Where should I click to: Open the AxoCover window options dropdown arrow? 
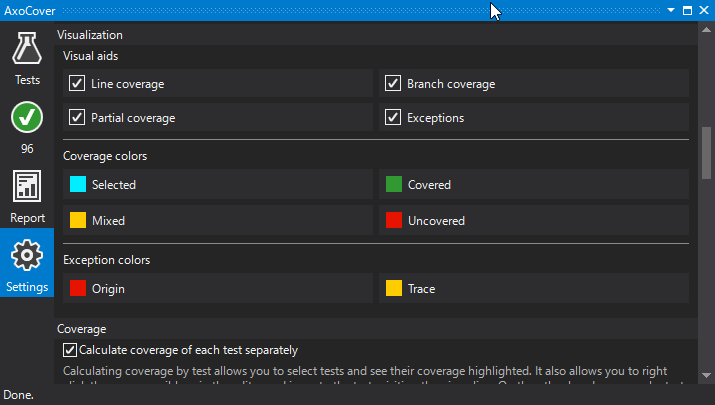[671, 10]
